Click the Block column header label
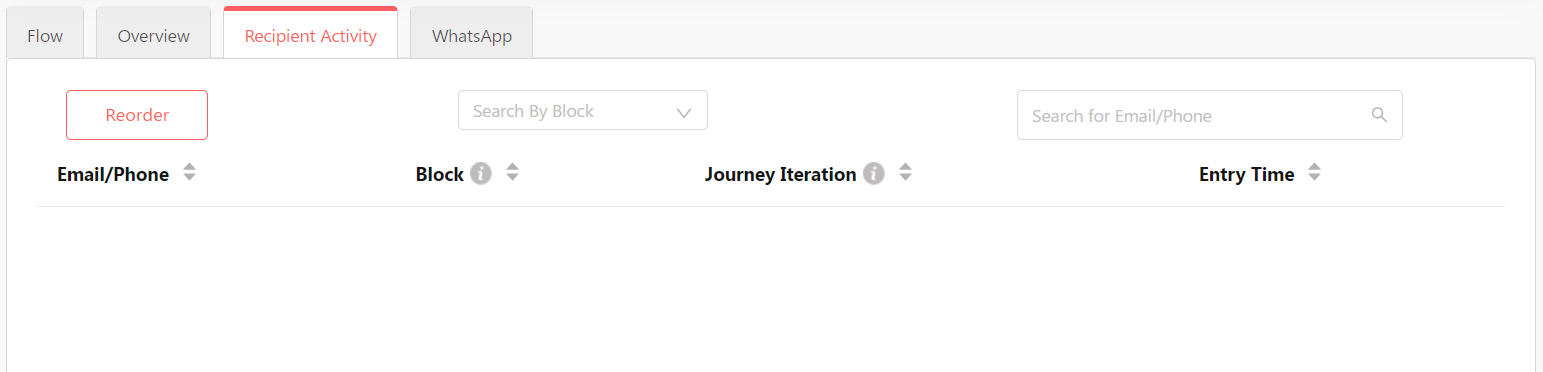The height and width of the screenshot is (372, 1543). tap(440, 174)
